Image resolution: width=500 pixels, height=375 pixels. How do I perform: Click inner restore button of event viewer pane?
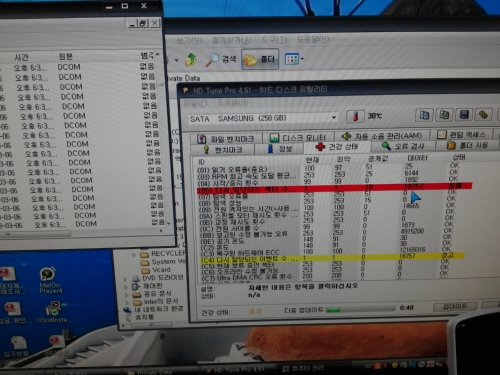142,24
